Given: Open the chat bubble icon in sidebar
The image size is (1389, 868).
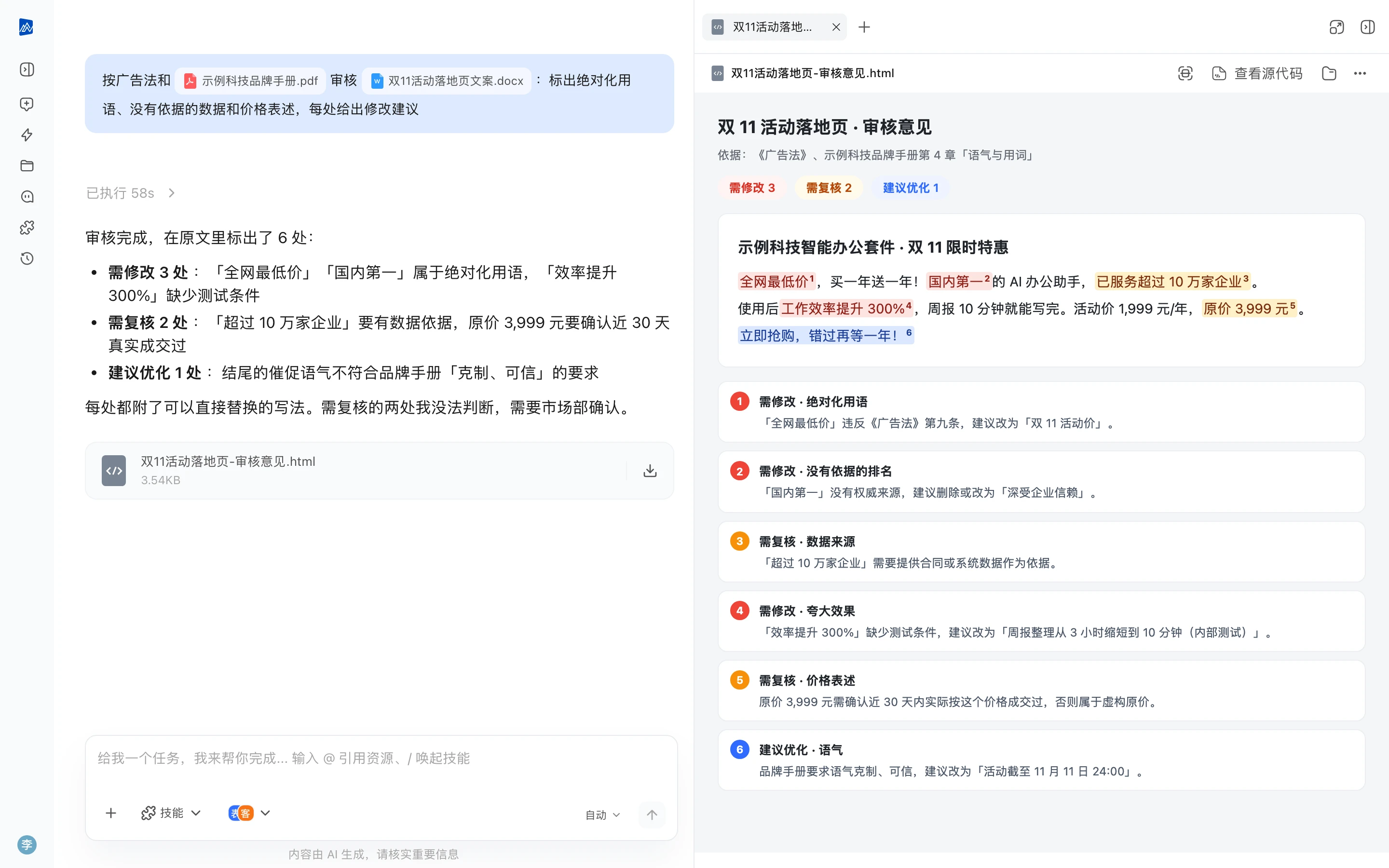Looking at the screenshot, I should tap(27, 197).
